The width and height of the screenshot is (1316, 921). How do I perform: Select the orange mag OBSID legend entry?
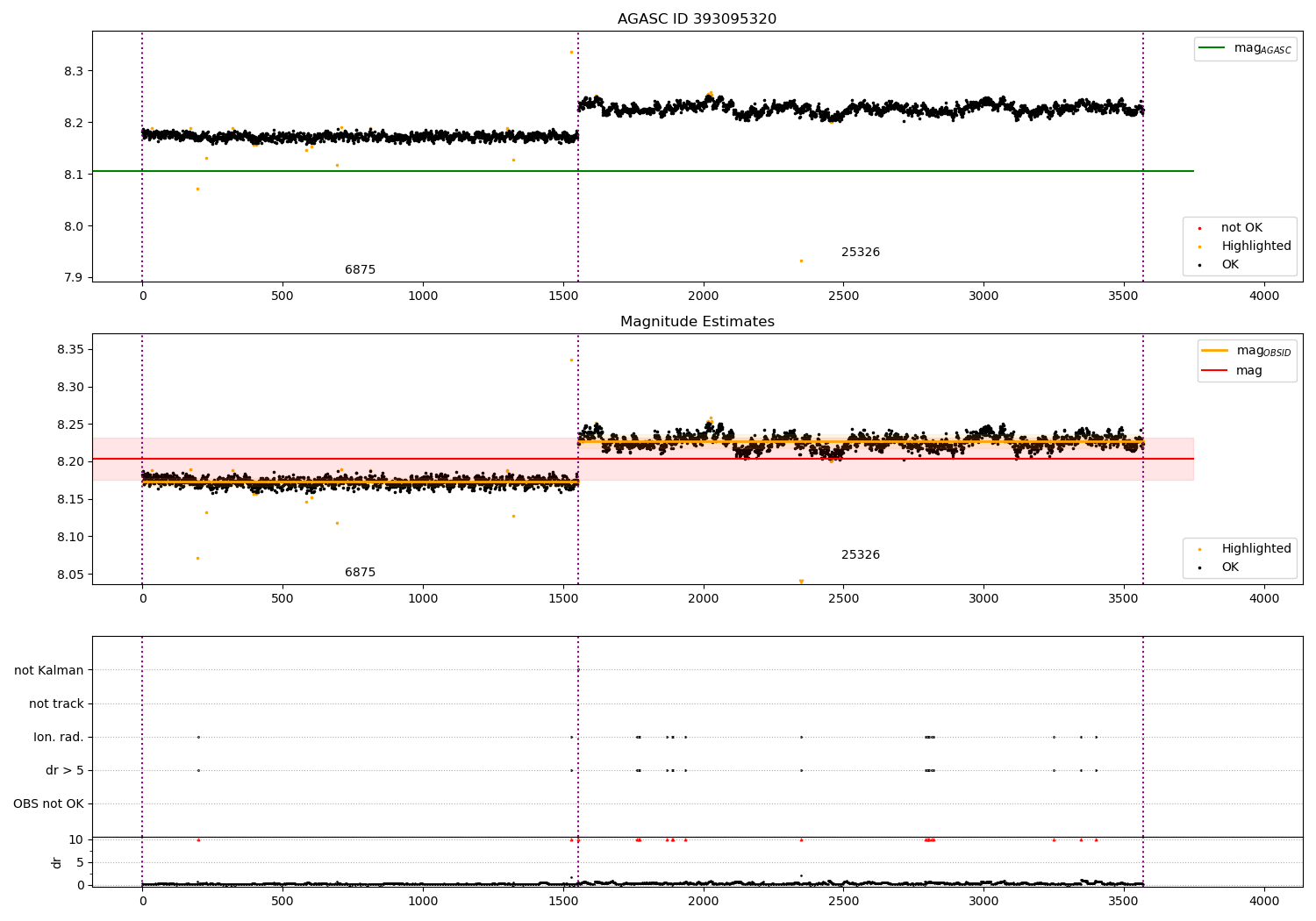(x=1247, y=351)
